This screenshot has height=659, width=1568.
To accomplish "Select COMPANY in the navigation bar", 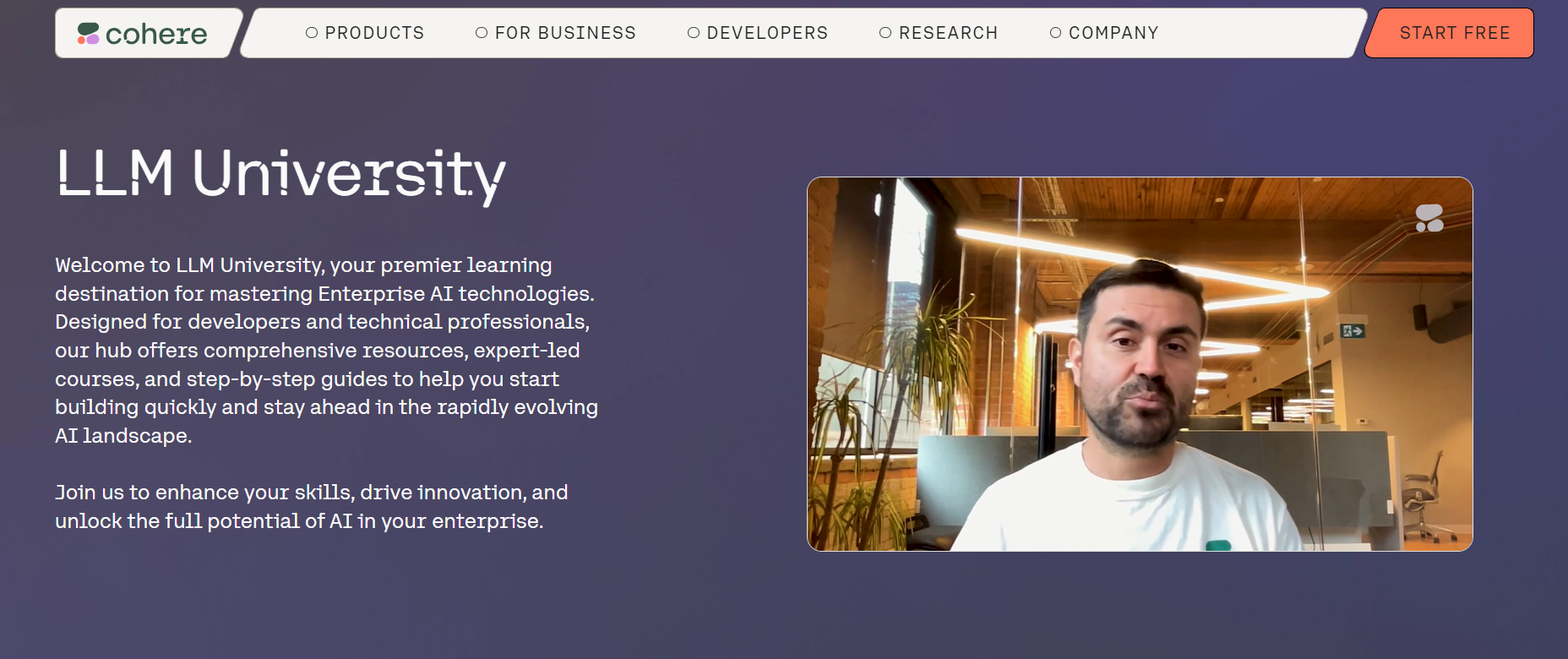I will 1113,33.
